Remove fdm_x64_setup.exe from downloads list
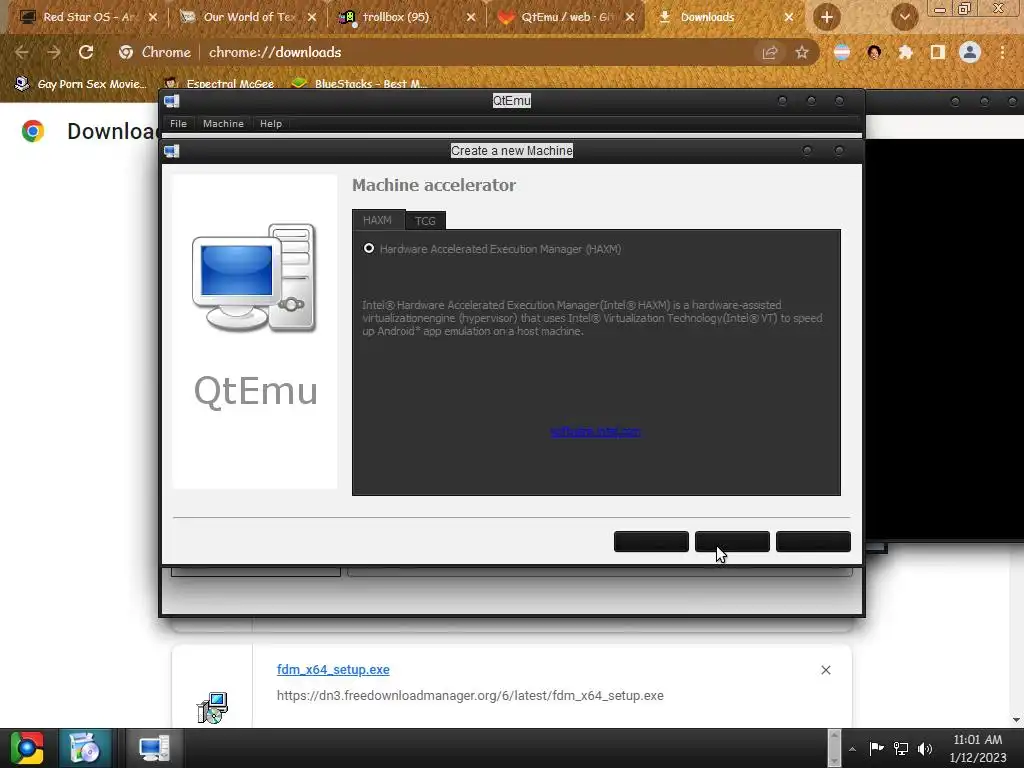Screen dimensions: 1024x768 coord(826,670)
